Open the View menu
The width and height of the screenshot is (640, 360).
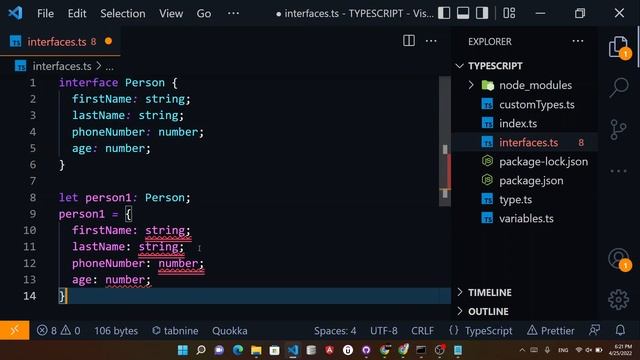click(x=171, y=13)
